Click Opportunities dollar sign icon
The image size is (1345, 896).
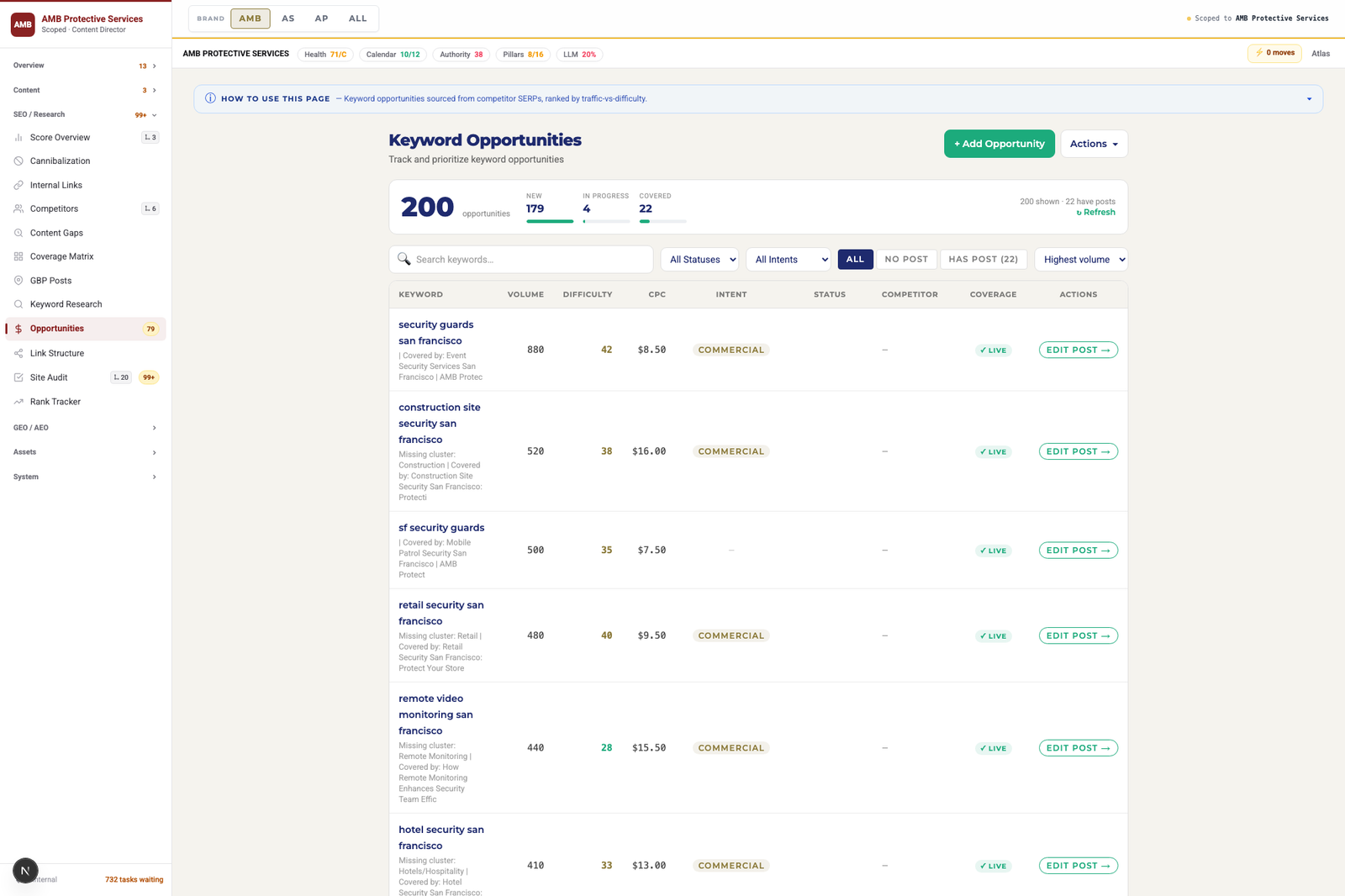[x=18, y=329]
